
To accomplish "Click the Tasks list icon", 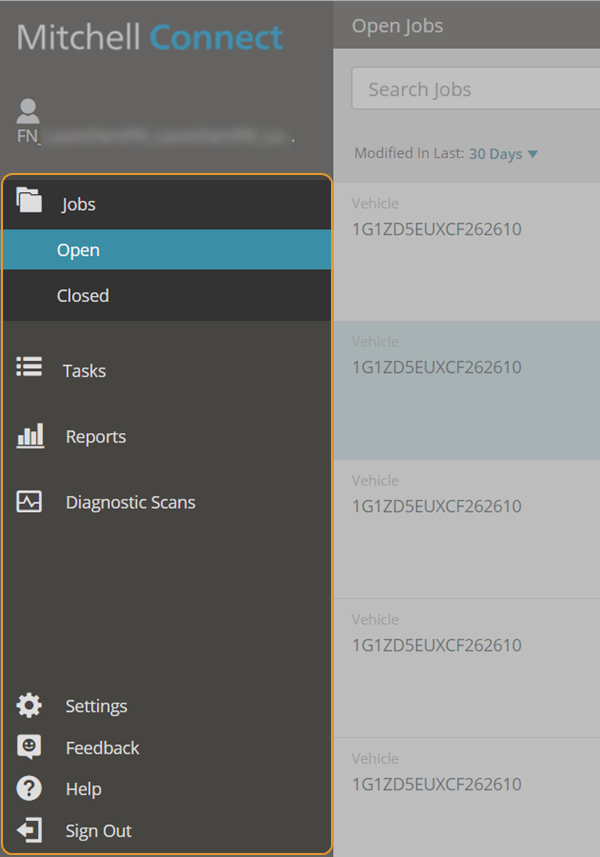I will (29, 367).
